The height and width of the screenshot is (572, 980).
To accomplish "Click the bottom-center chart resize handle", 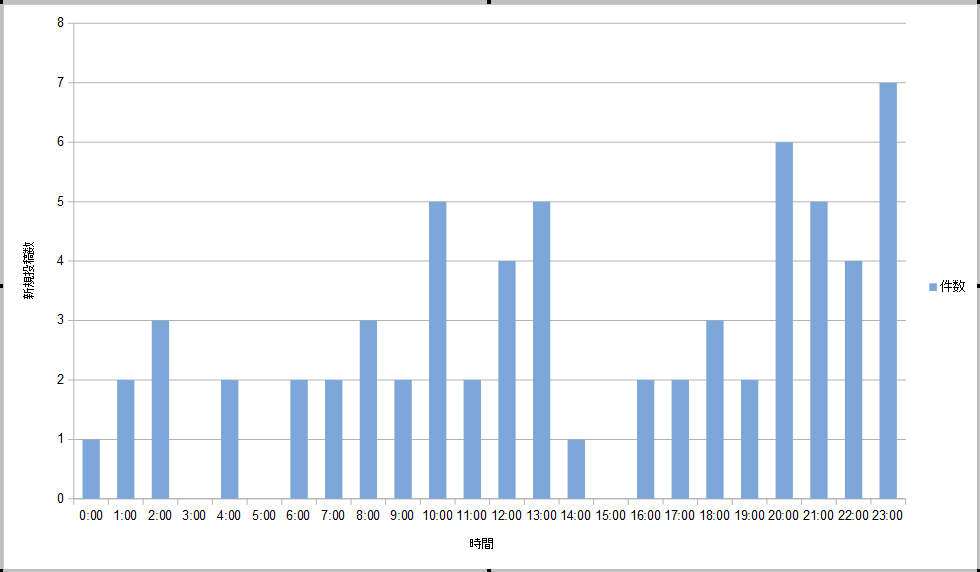I will [490, 569].
